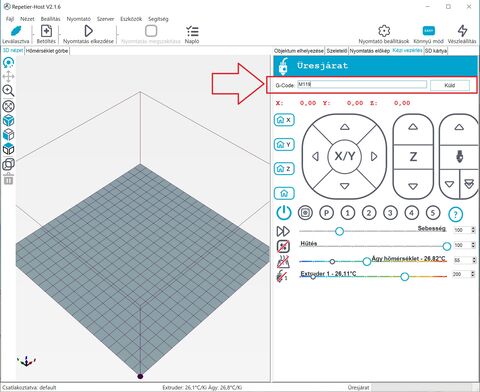Fit objects to view icon
The height and width of the screenshot is (392, 480).
[x=8, y=106]
